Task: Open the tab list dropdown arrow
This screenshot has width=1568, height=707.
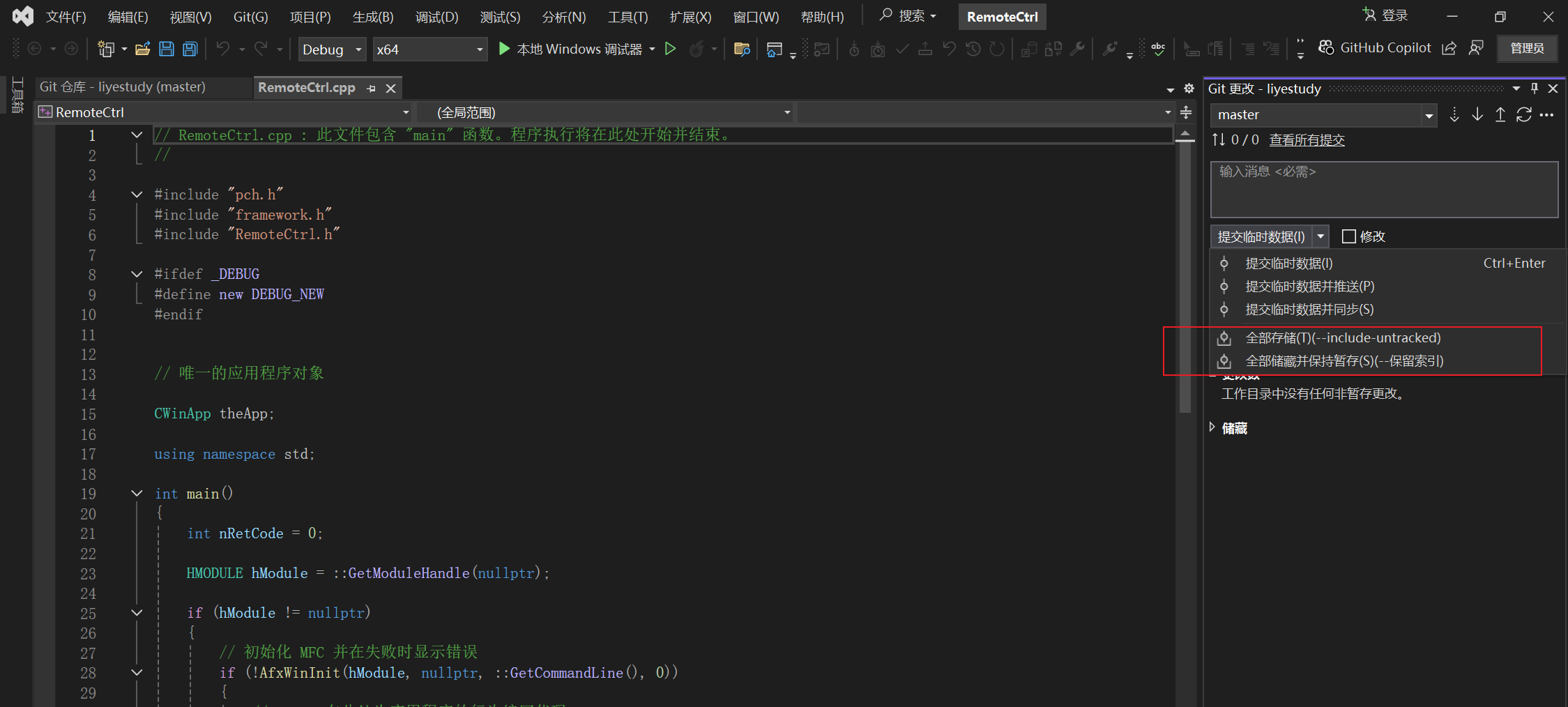Action: pos(1170,89)
